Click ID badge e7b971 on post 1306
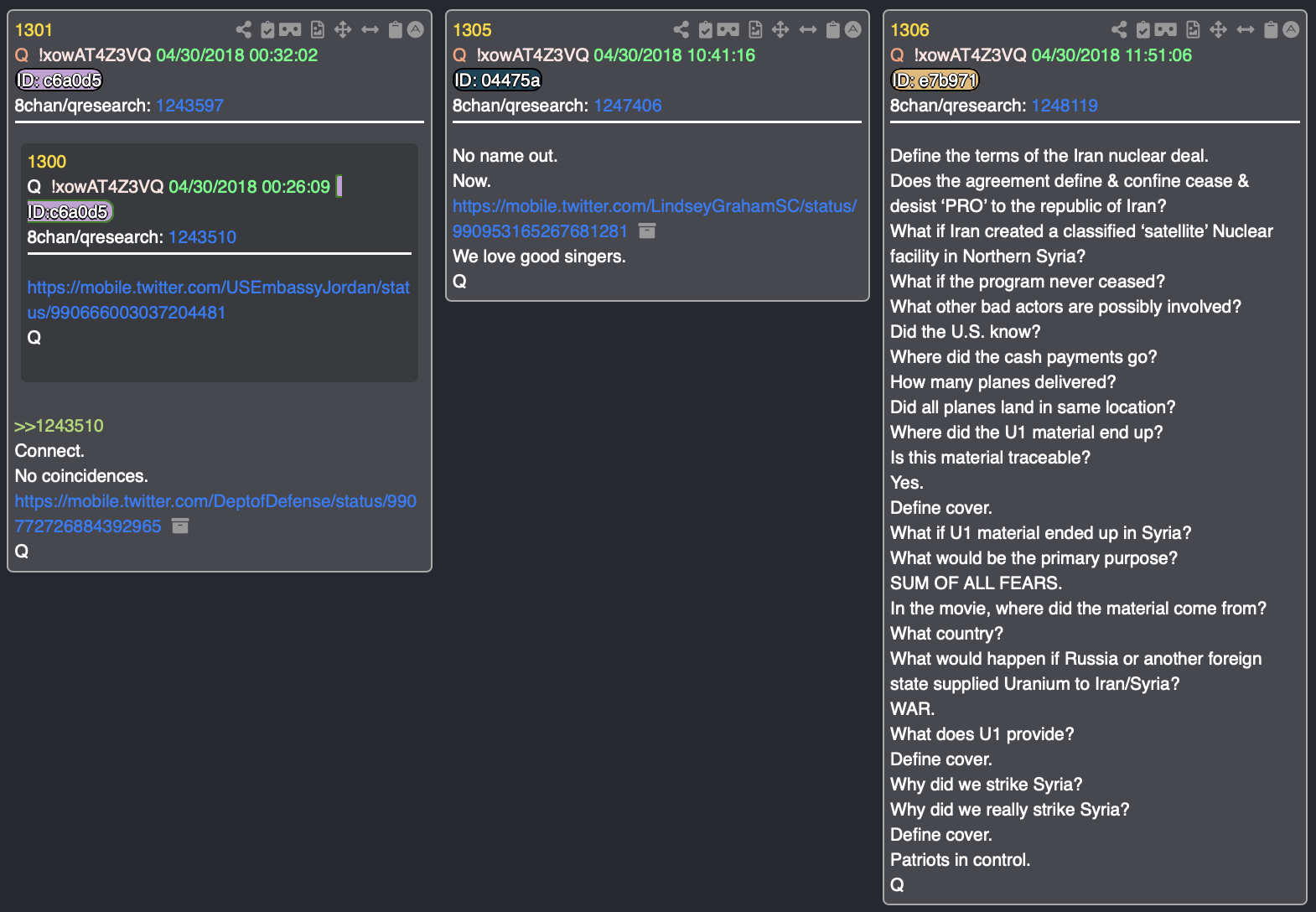 click(935, 80)
